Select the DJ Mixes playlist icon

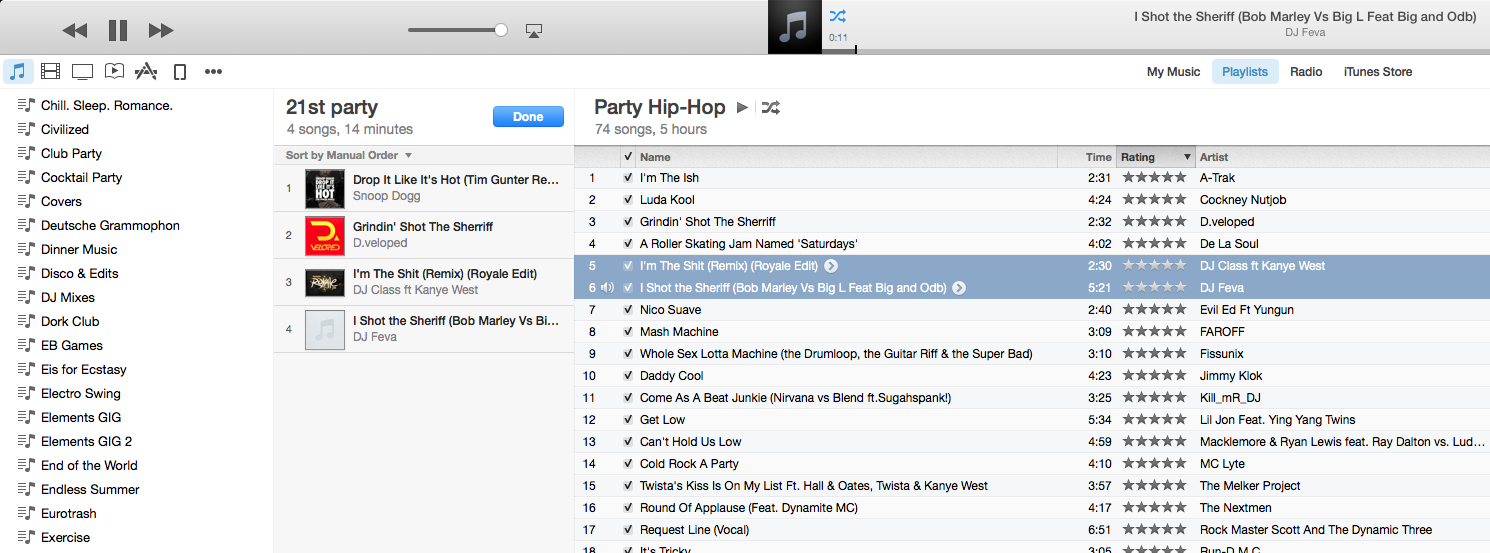(x=26, y=297)
